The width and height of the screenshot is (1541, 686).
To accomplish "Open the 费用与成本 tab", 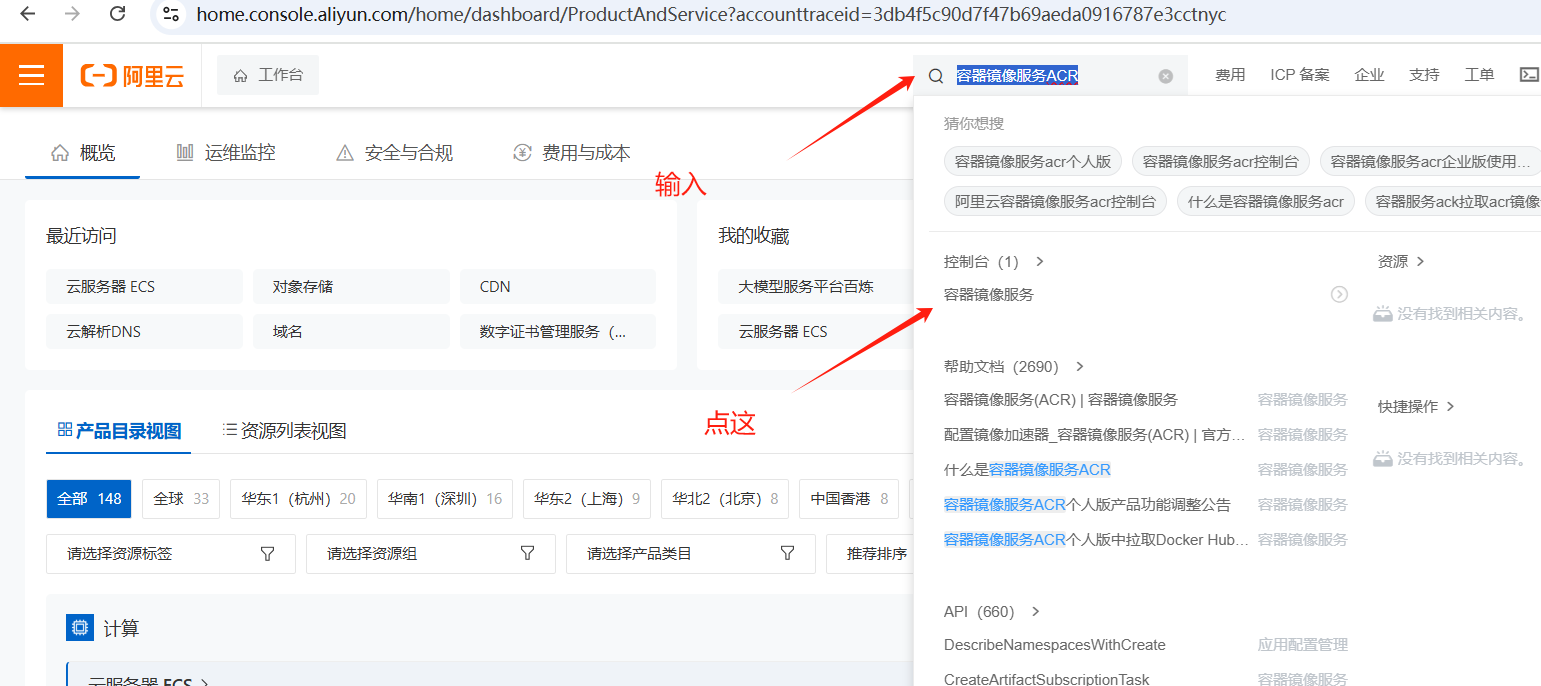I will pos(571,153).
